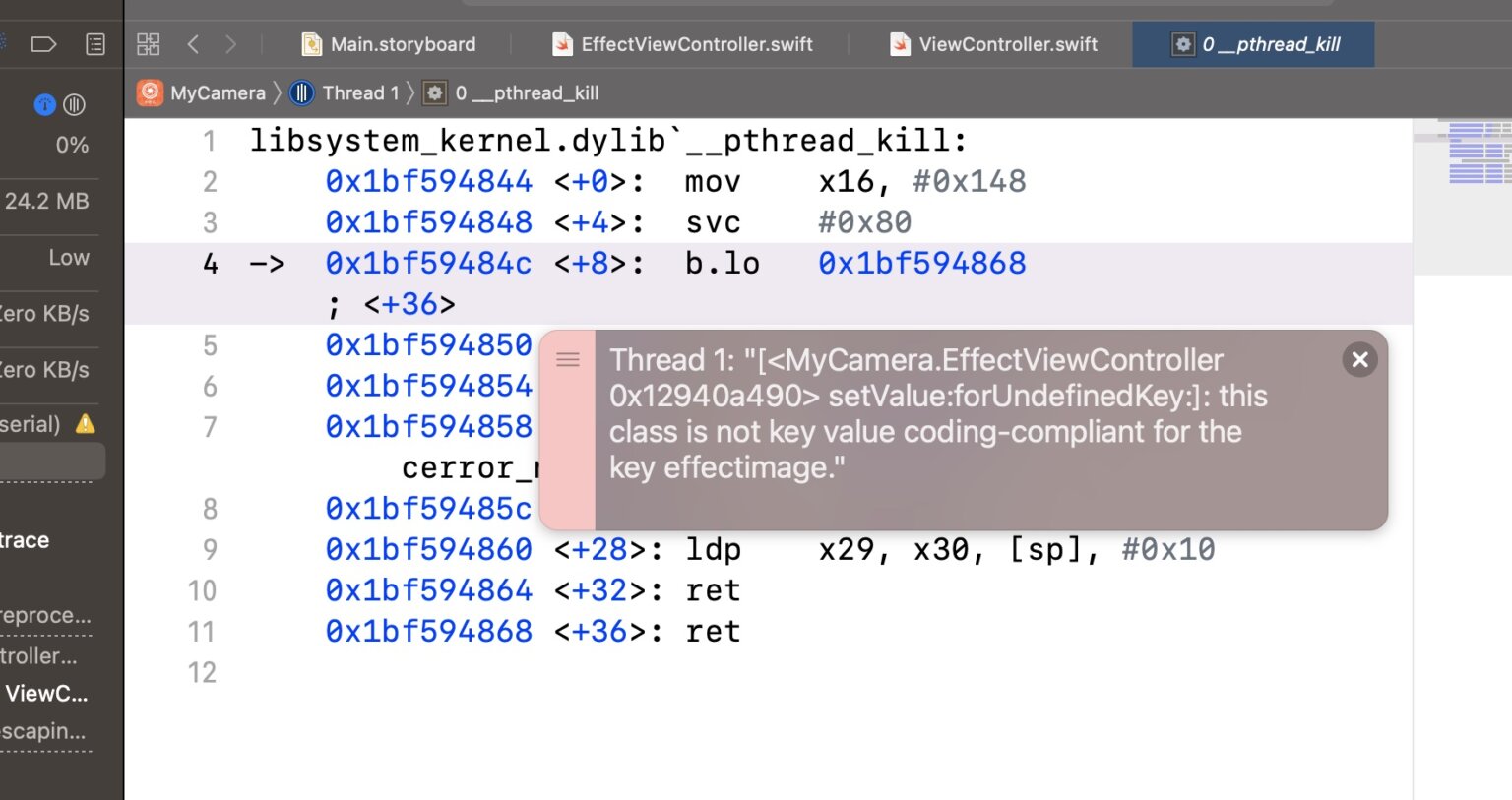Click the gear icon beside 0 __pthread_kill
1512x800 pixels.
click(x=434, y=92)
